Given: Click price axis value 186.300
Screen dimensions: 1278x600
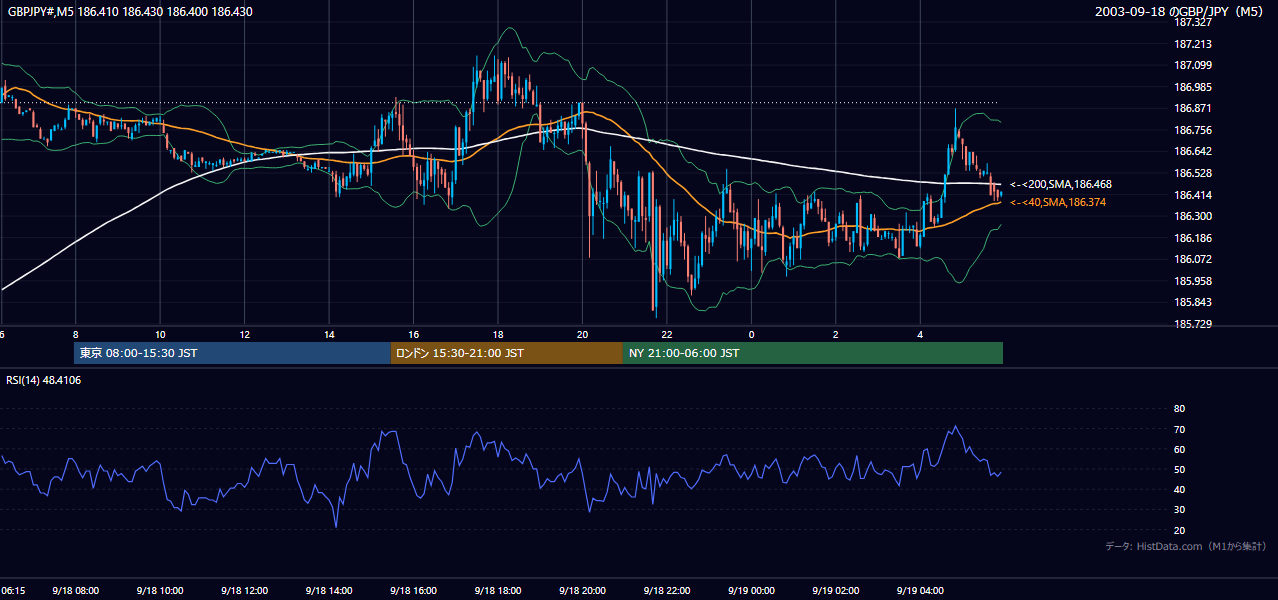Looking at the screenshot, I should (1192, 216).
